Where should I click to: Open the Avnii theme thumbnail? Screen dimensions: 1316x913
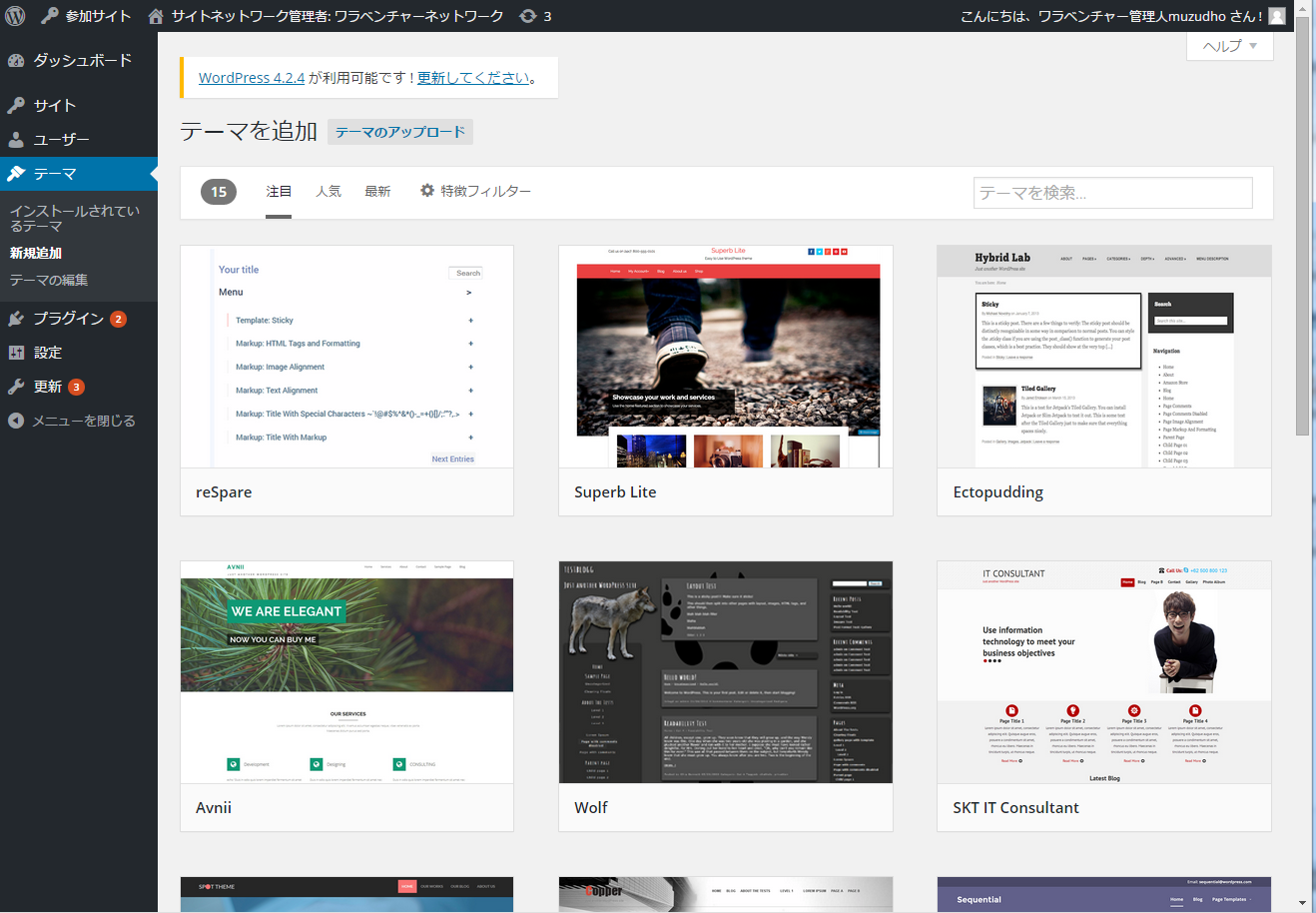pyautogui.click(x=346, y=672)
